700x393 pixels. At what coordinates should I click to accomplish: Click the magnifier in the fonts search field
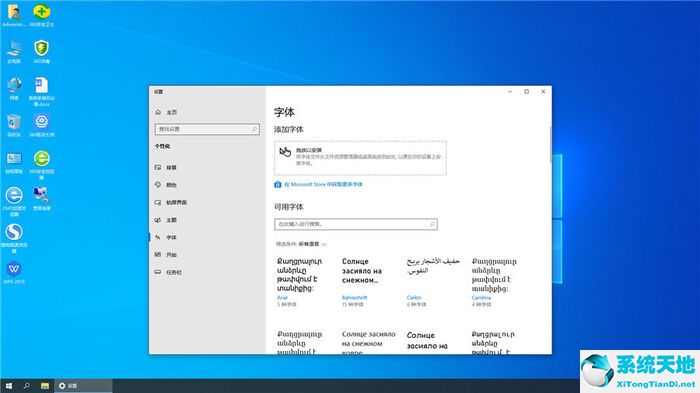tap(432, 224)
